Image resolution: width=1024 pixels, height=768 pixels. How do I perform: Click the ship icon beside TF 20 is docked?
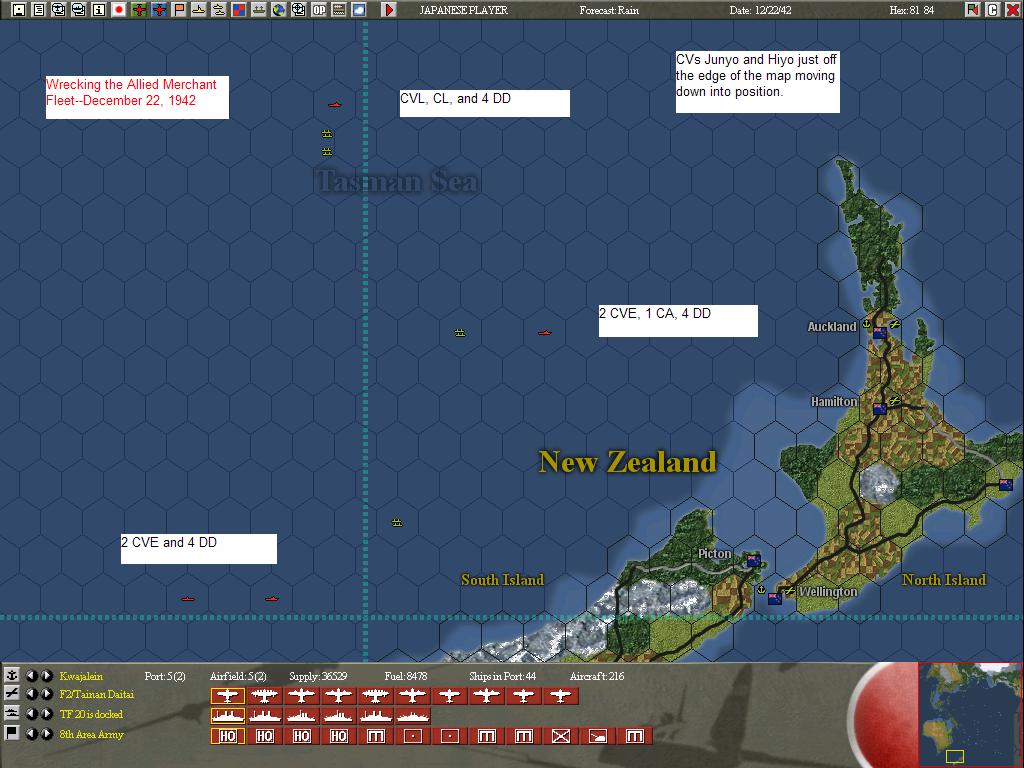pyautogui.click(x=12, y=713)
